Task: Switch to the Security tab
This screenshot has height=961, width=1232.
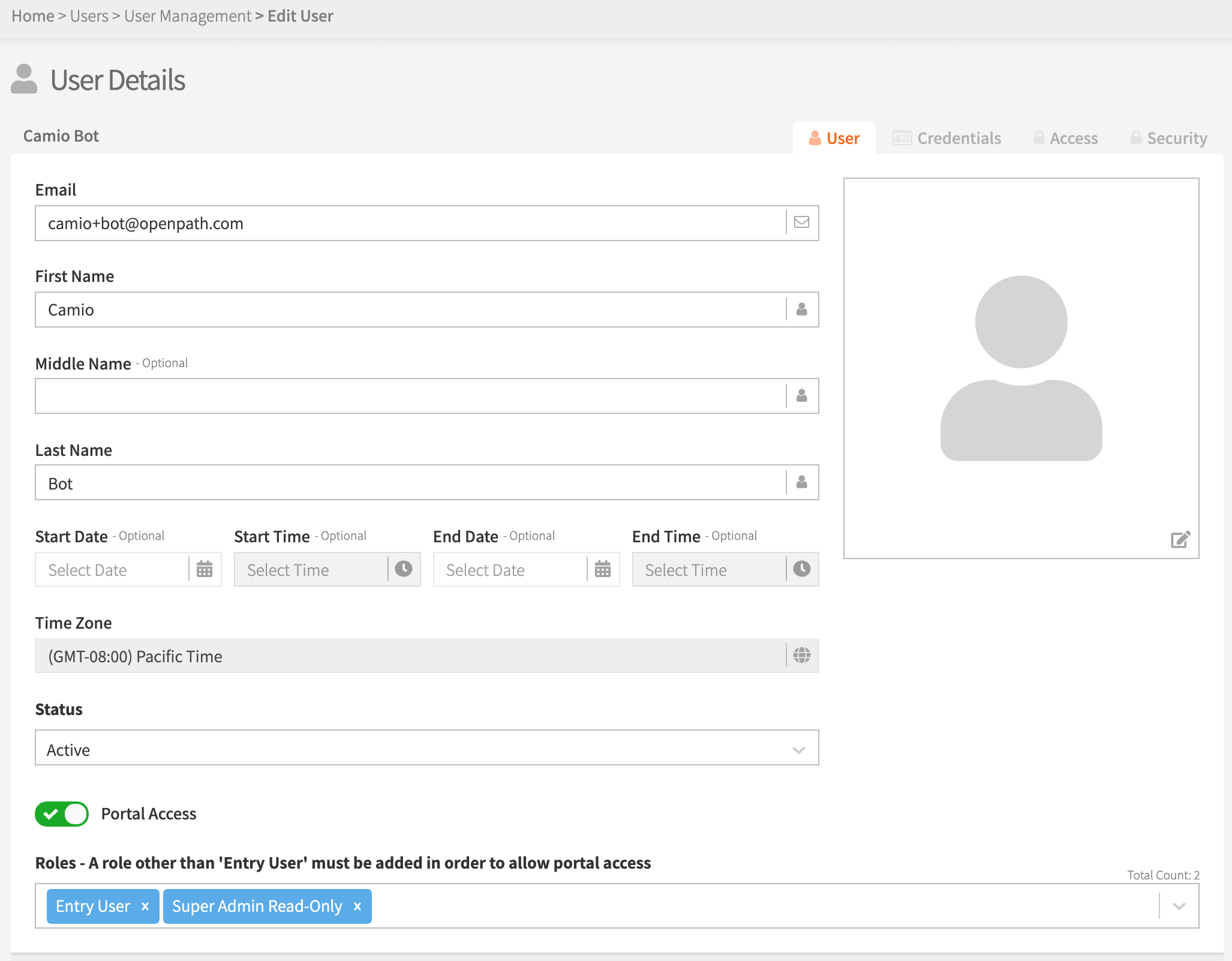Action: coord(1168,138)
